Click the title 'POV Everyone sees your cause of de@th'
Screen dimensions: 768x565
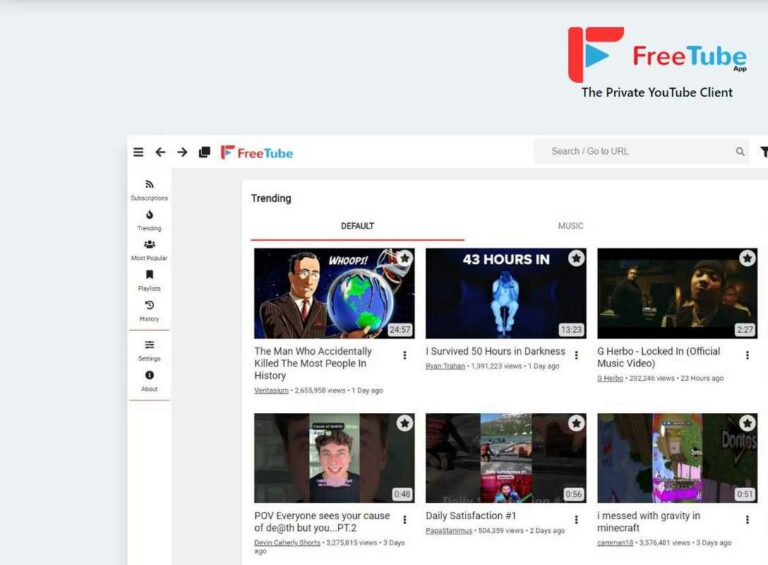click(x=322, y=522)
